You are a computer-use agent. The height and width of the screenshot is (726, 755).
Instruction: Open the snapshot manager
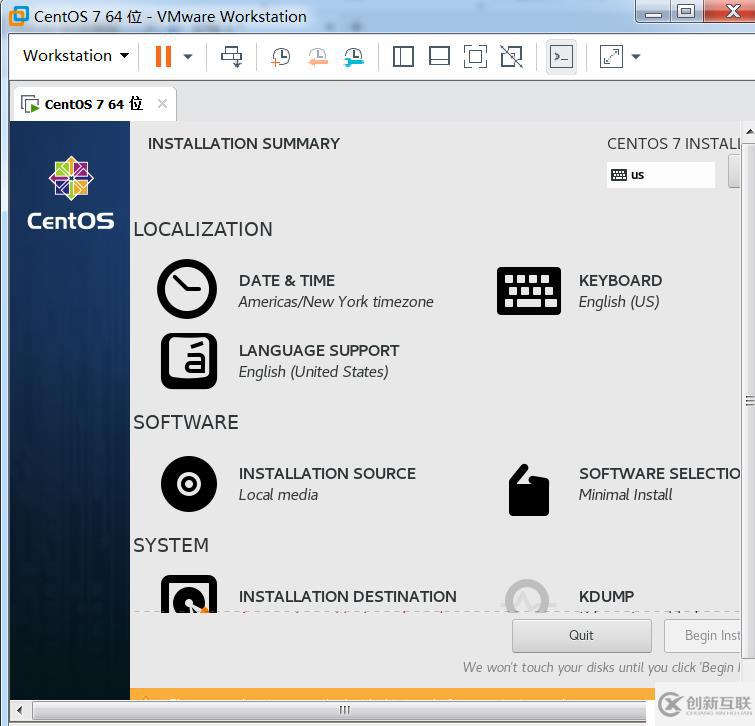353,57
